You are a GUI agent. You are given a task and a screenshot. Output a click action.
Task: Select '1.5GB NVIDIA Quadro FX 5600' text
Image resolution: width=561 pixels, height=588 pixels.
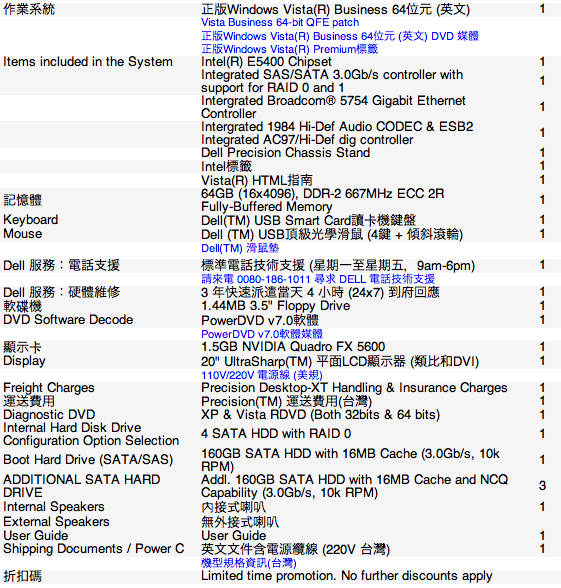click(x=293, y=346)
